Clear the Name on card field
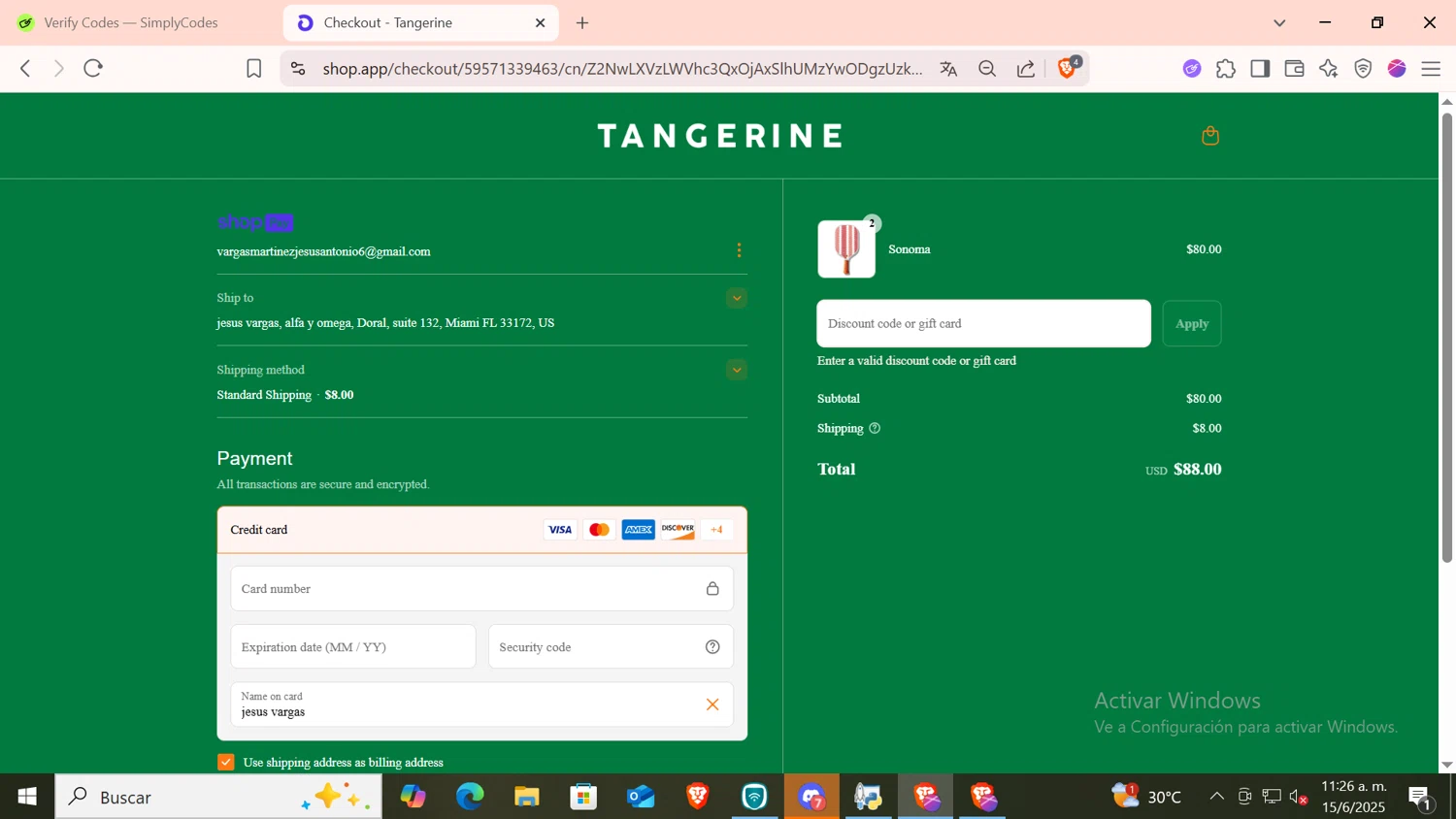The height and width of the screenshot is (819, 1456). tap(712, 704)
